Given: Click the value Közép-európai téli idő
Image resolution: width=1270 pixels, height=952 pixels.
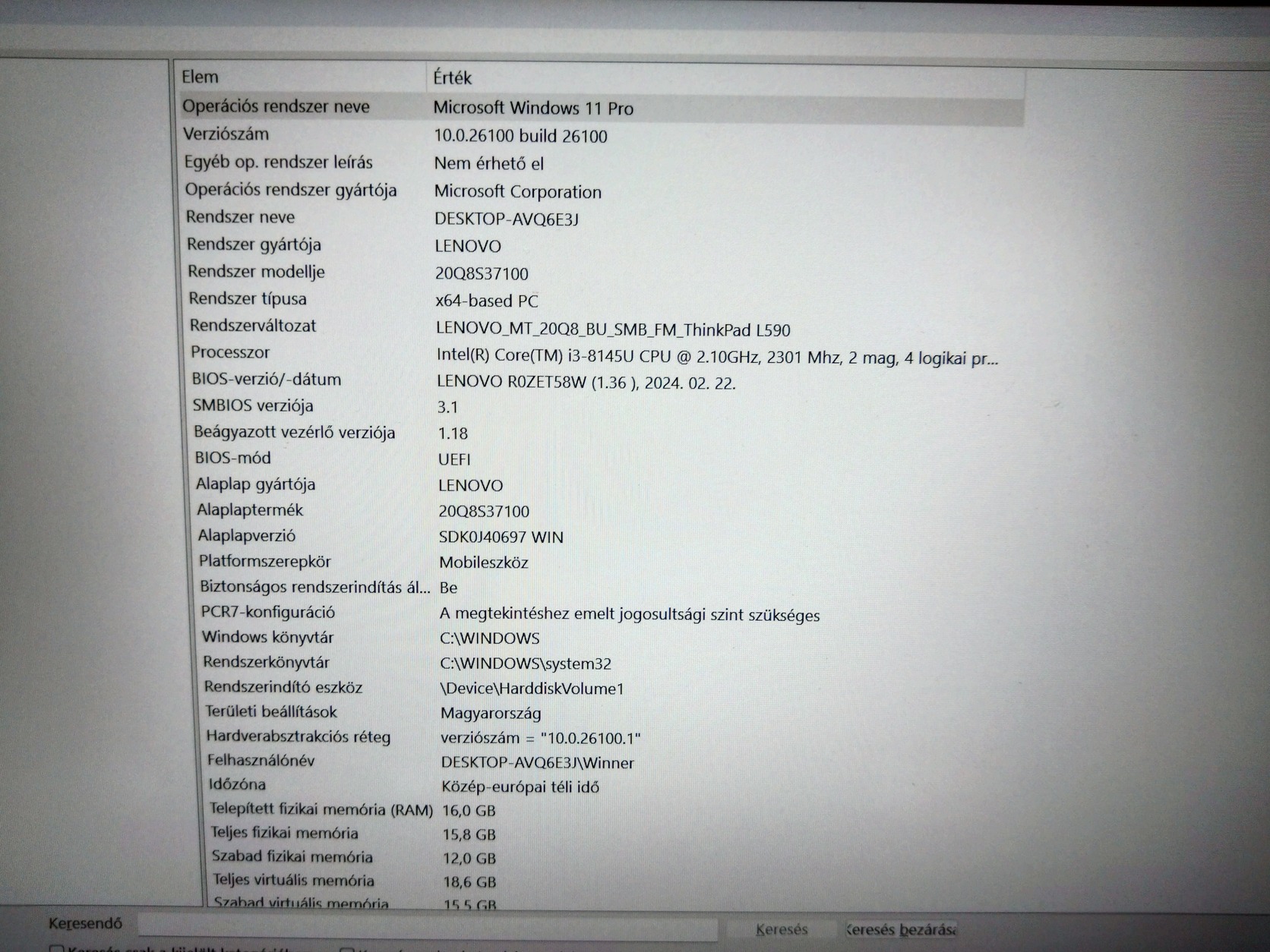Looking at the screenshot, I should [520, 787].
